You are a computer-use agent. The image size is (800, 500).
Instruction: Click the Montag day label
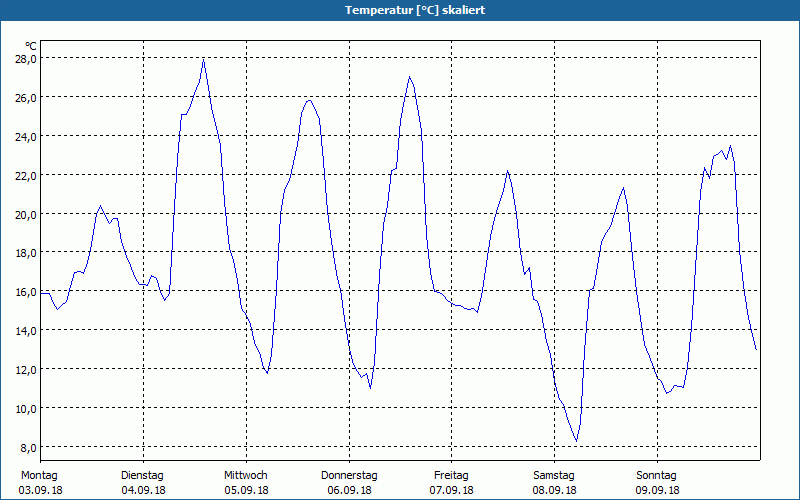[x=39, y=476]
